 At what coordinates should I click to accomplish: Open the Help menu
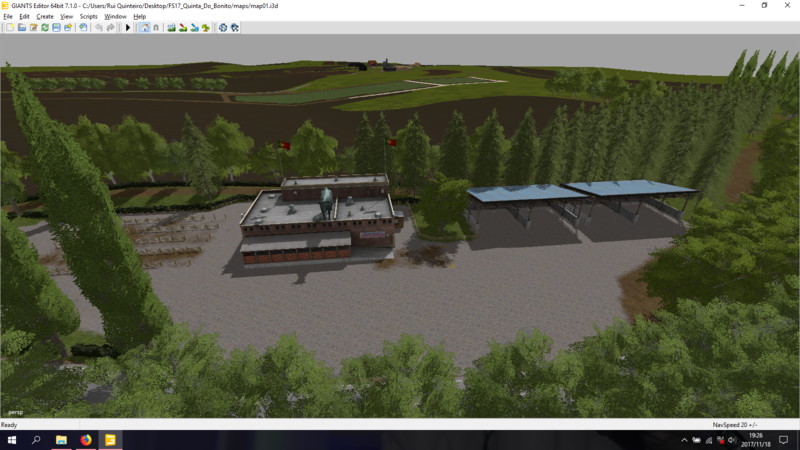[x=139, y=17]
